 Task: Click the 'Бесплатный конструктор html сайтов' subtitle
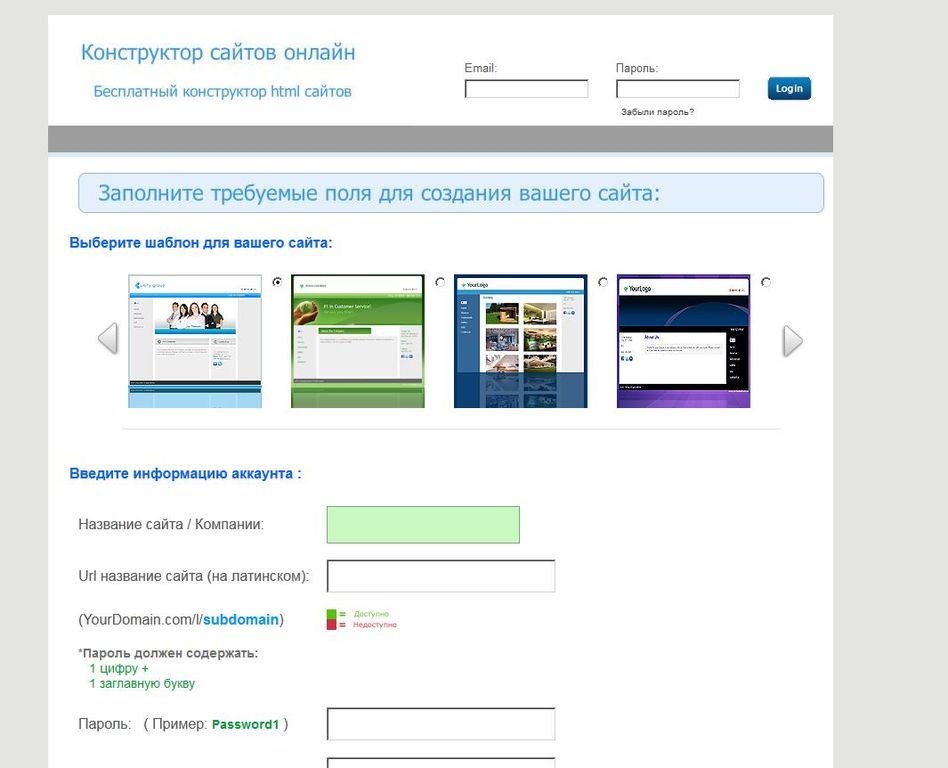222,92
